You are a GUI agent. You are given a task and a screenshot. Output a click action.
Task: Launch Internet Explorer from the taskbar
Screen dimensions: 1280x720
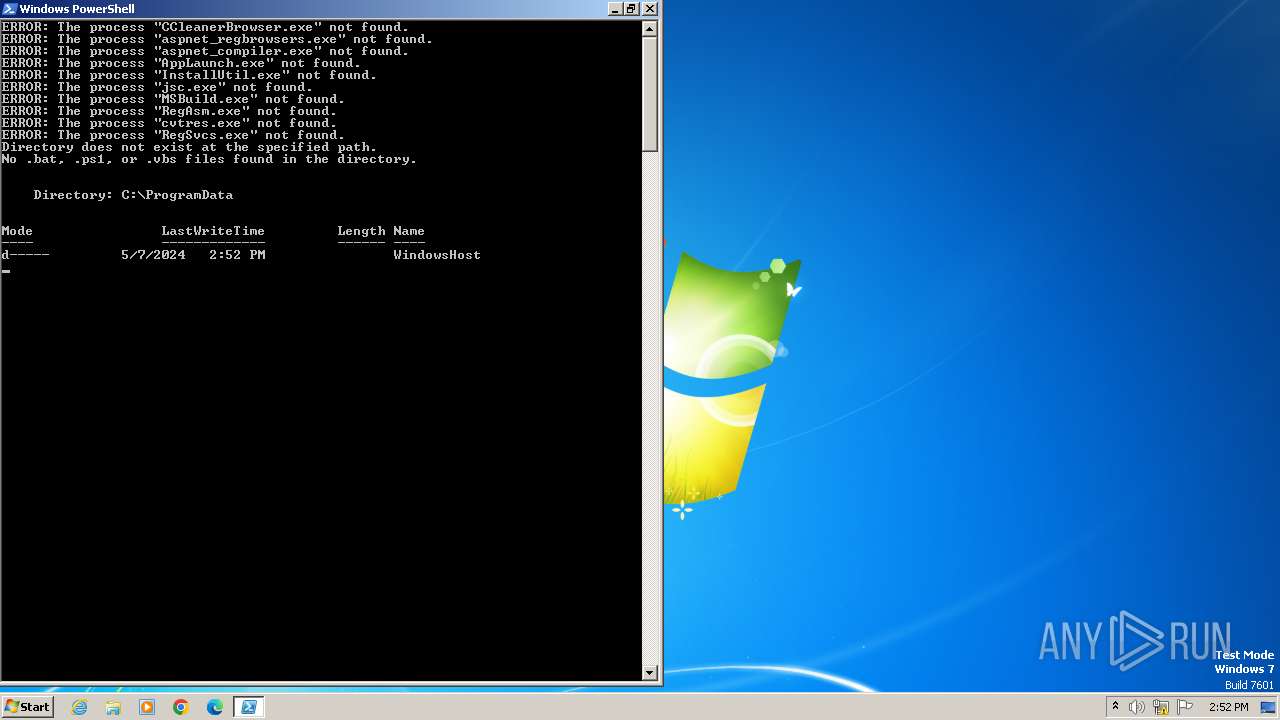tap(80, 707)
